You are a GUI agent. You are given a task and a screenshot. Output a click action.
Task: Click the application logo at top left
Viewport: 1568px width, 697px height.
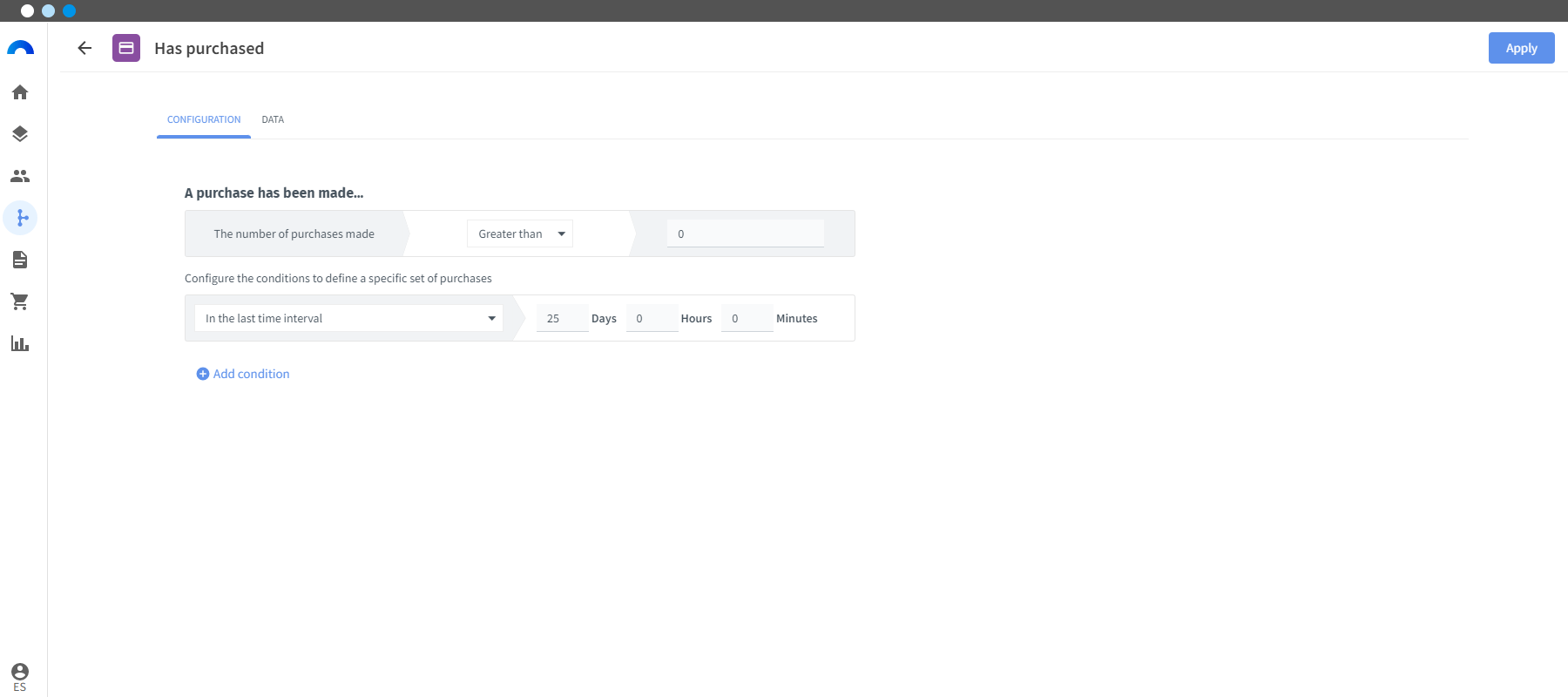tap(20, 48)
